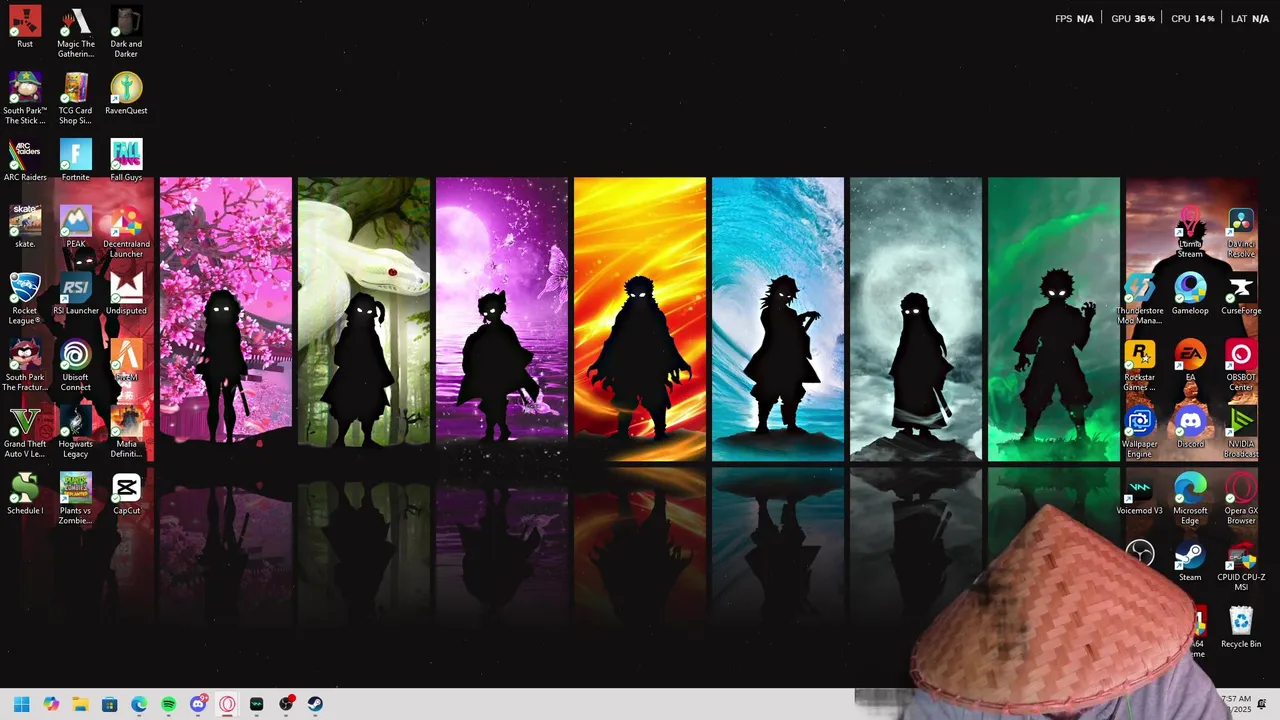Open the Plants vs Zombies shortcut
1280x720 pixels.
[76, 498]
